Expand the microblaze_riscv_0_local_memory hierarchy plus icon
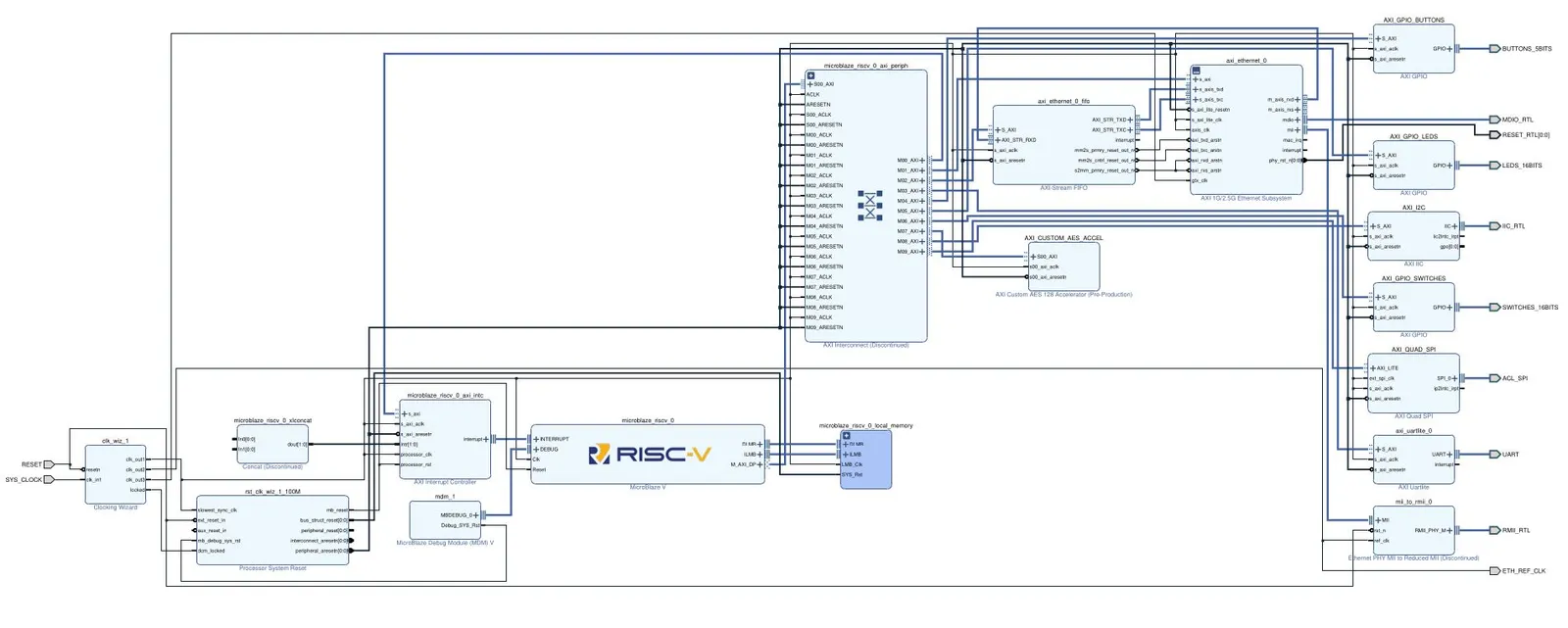 (847, 436)
